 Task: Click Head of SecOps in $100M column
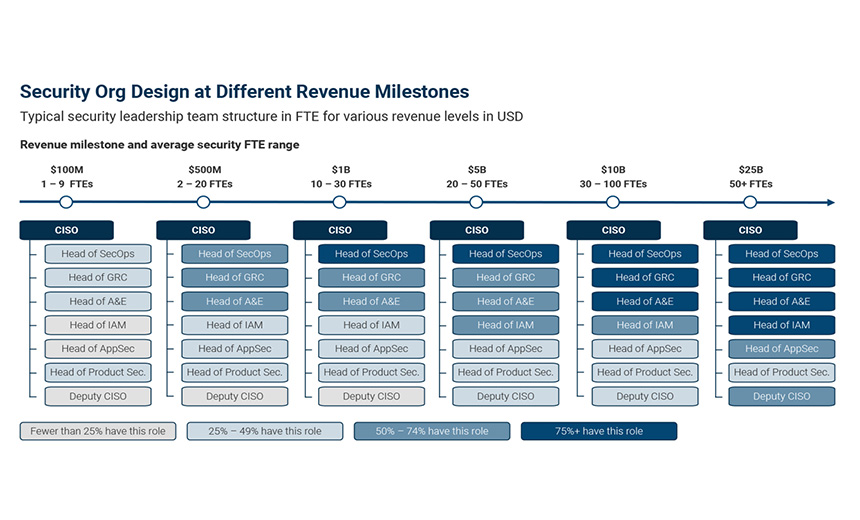(98, 254)
